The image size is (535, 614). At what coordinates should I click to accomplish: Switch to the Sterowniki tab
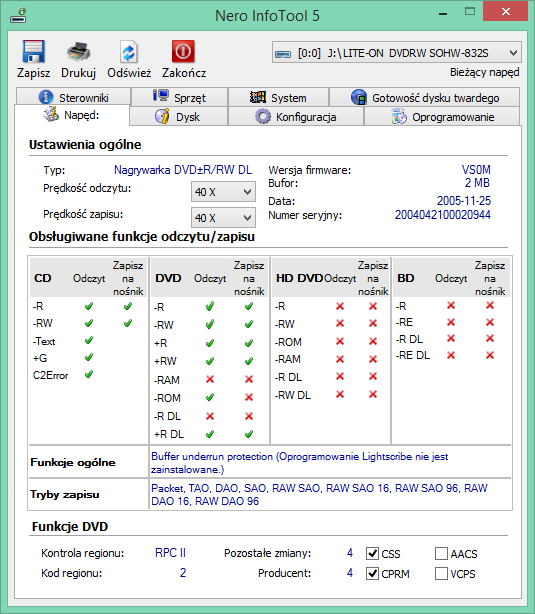73,97
